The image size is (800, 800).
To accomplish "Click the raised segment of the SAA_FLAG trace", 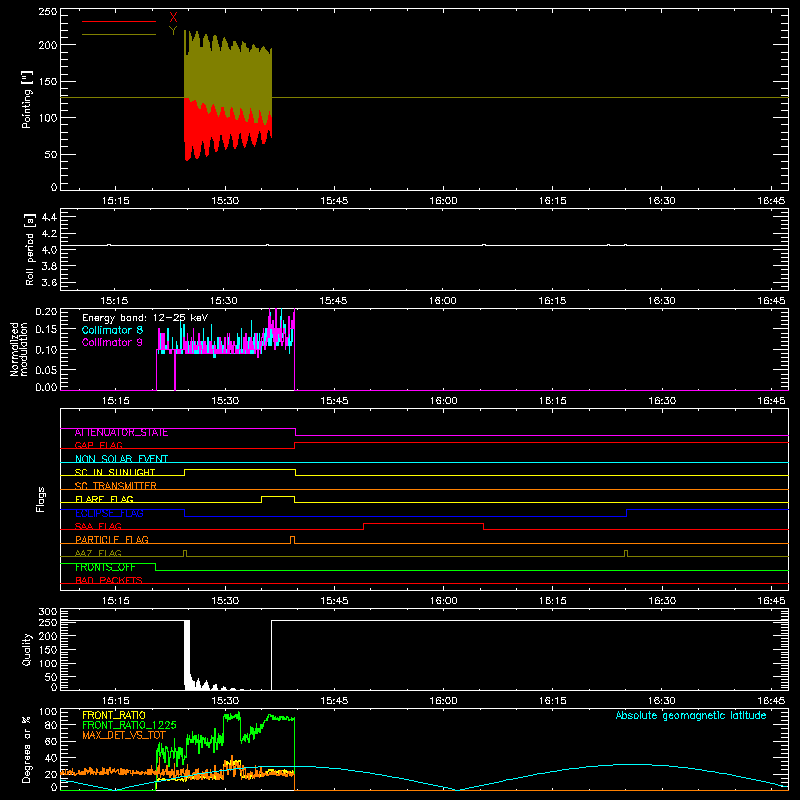I will [x=423, y=523].
